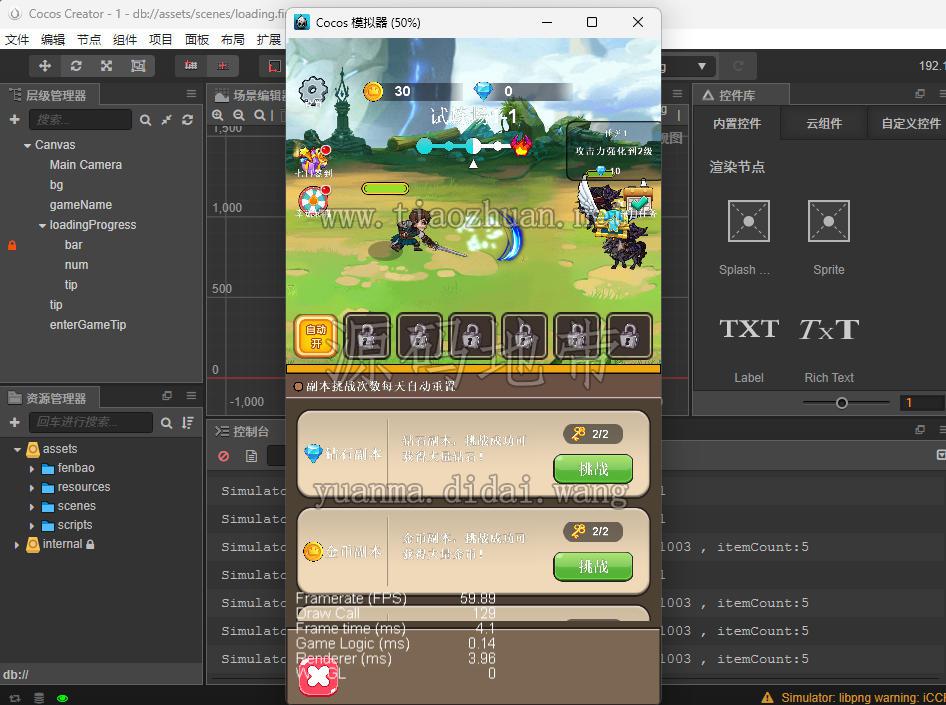This screenshot has height=705, width=946.
Task: Select the scale transform tool
Action: (x=107, y=66)
